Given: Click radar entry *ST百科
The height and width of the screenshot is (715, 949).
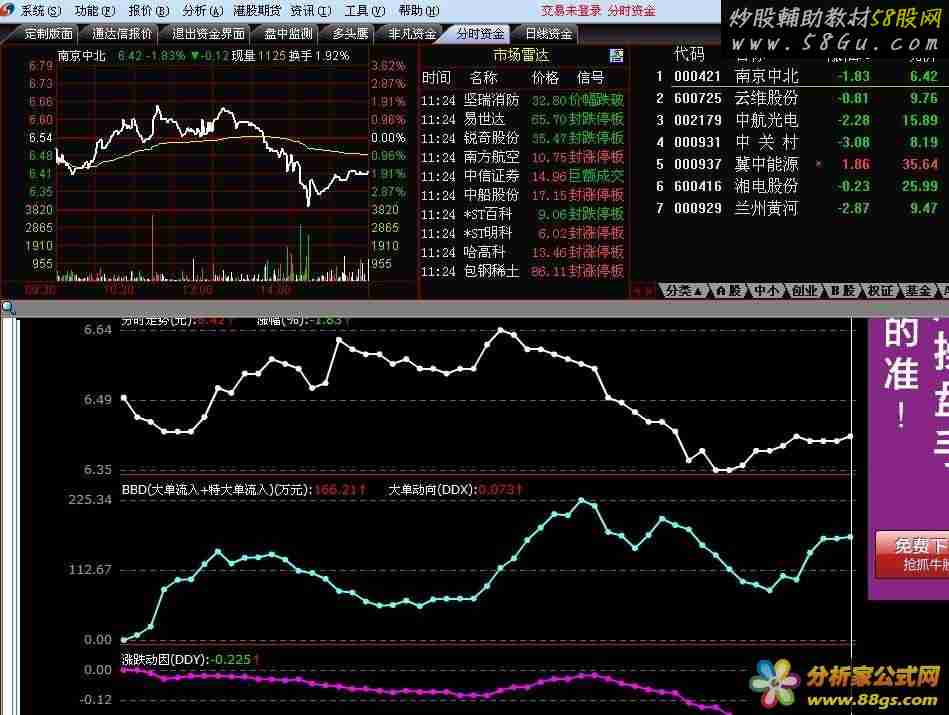Looking at the screenshot, I should 522,214.
